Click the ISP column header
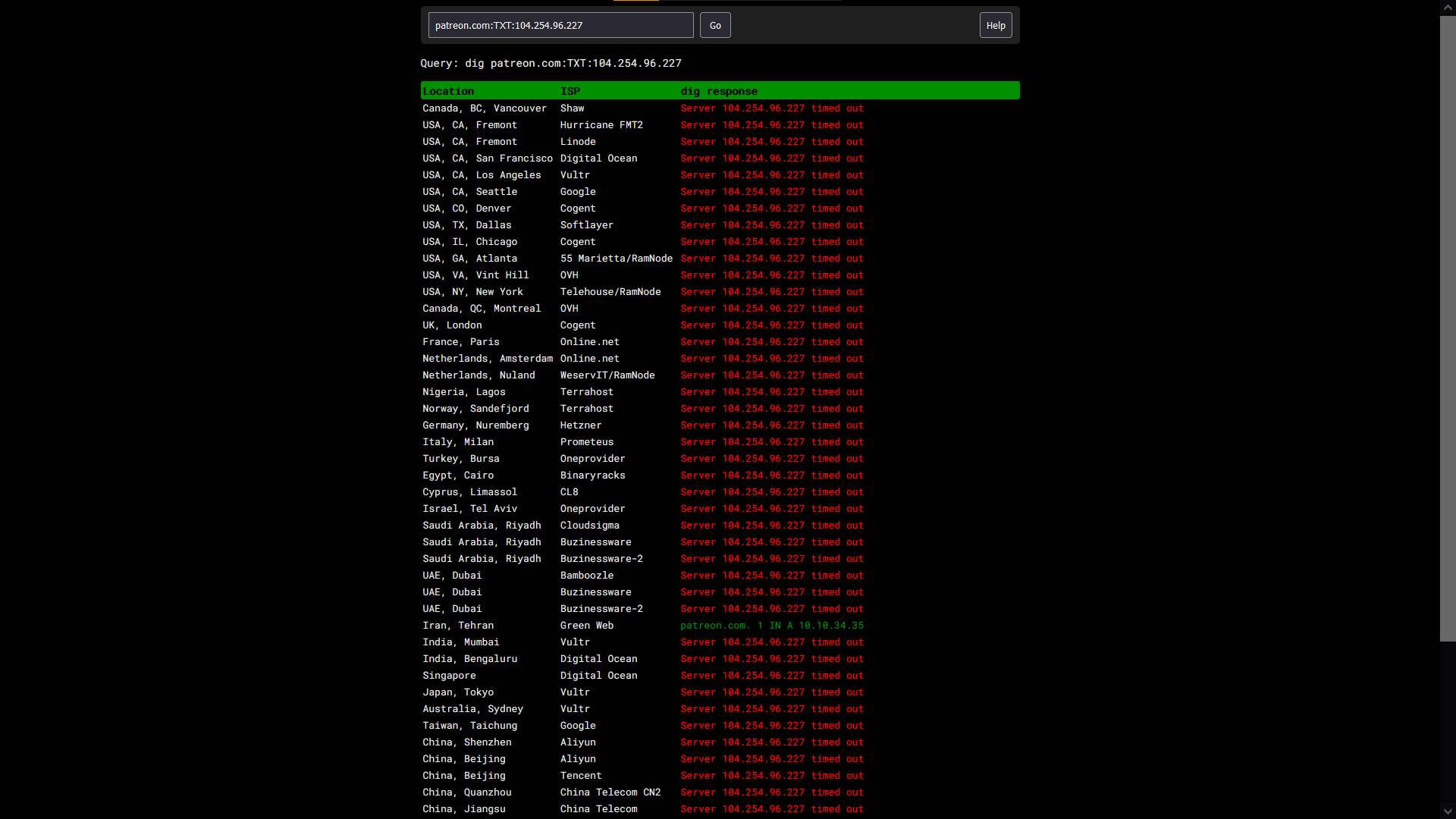This screenshot has width=1456, height=819. tap(570, 91)
